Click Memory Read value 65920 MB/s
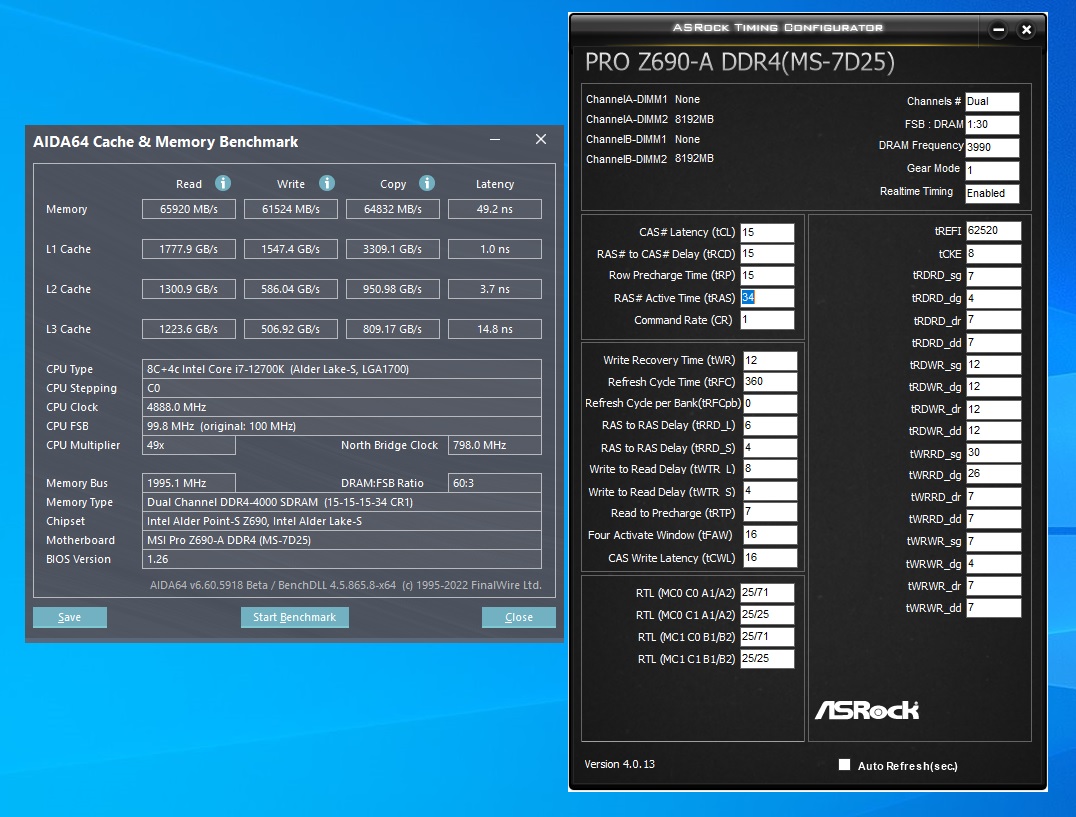Image resolution: width=1076 pixels, height=817 pixels. pyautogui.click(x=189, y=209)
